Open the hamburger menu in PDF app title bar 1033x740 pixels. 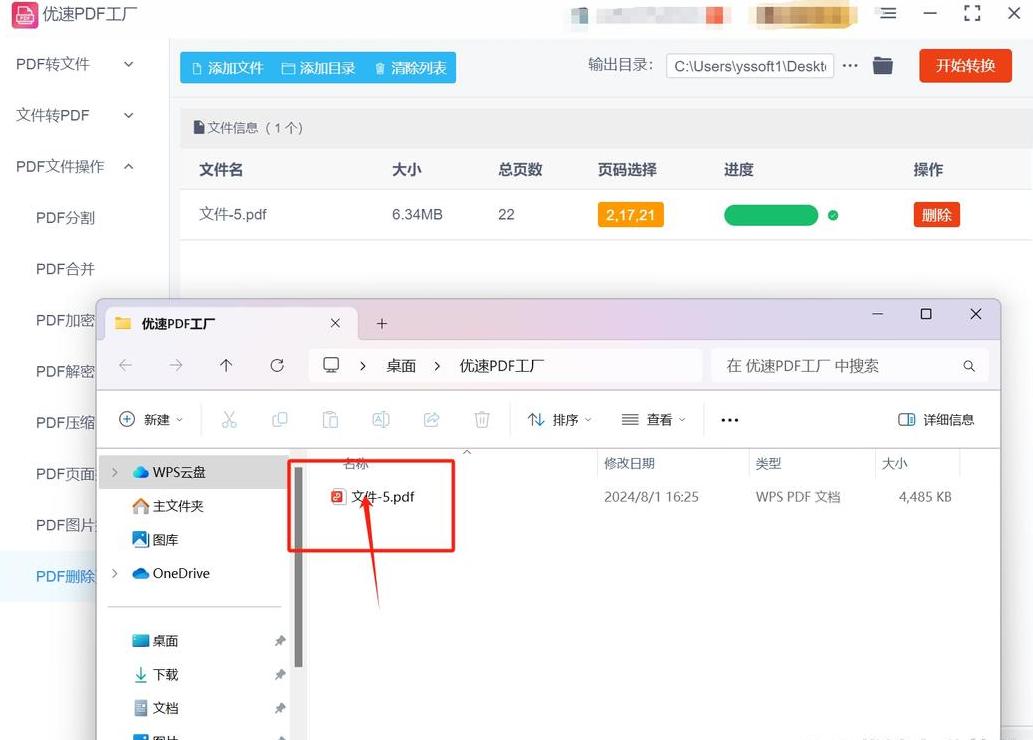[888, 13]
